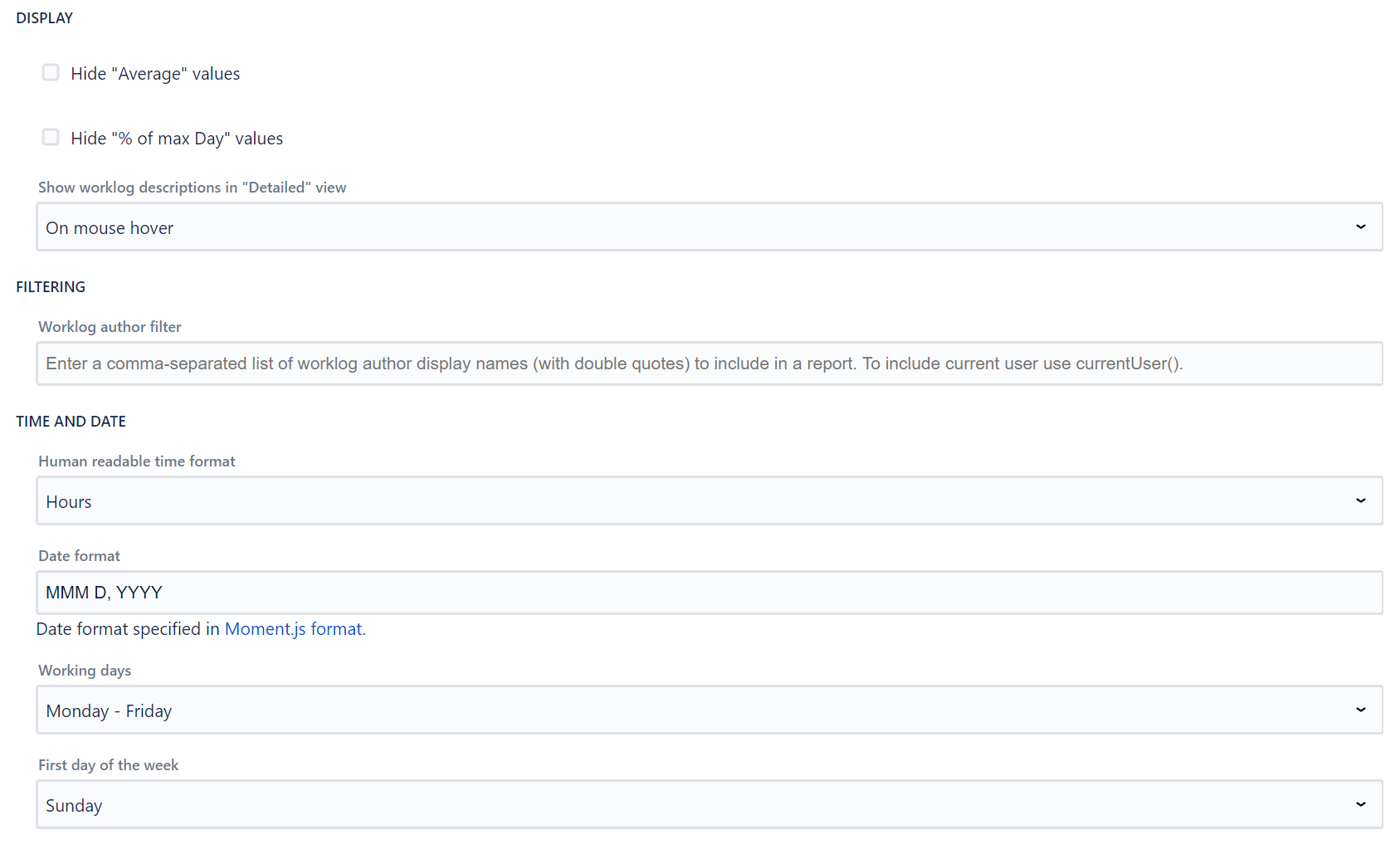Click the chevron arrow beside "Monday - Friday"
The image size is (1400, 864).
[1360, 710]
